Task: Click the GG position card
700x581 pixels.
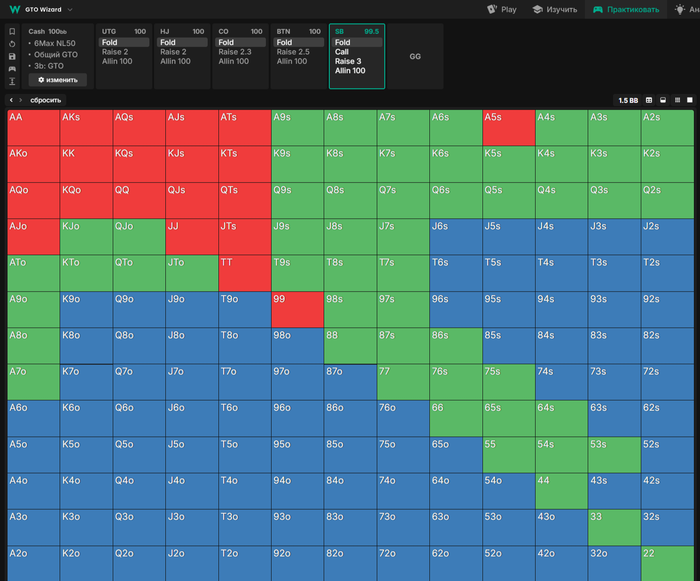Action: 415,56
